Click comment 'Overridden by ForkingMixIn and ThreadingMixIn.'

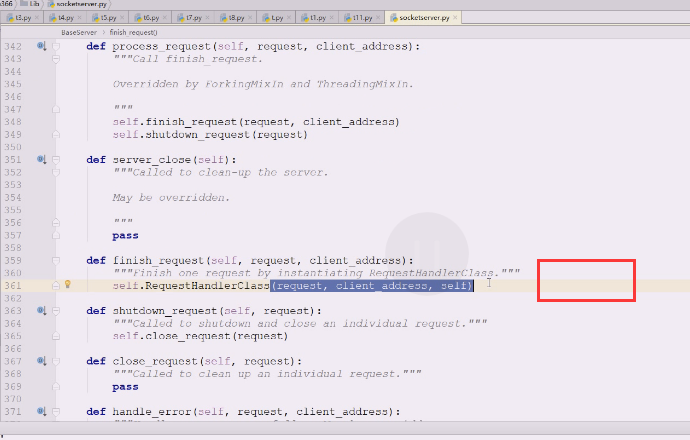[263, 84]
